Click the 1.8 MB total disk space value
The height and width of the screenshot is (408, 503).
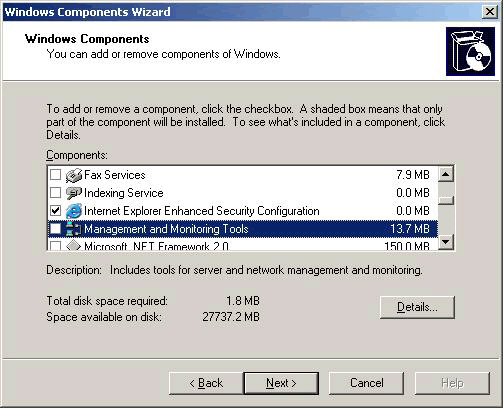coord(243,301)
